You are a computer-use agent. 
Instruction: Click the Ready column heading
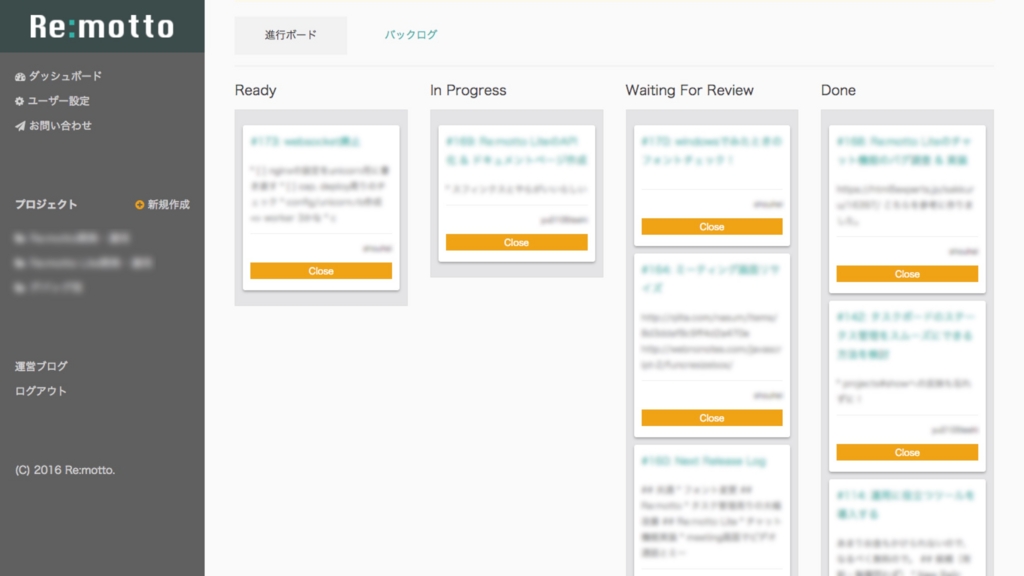tap(255, 90)
